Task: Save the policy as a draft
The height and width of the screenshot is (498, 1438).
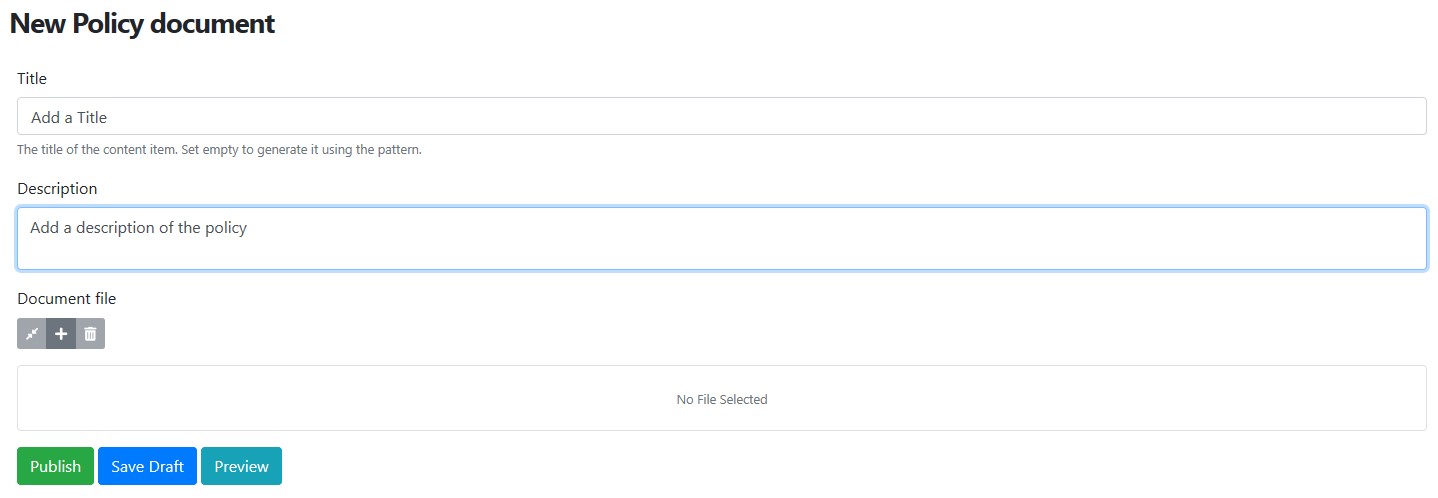Action: (x=147, y=466)
